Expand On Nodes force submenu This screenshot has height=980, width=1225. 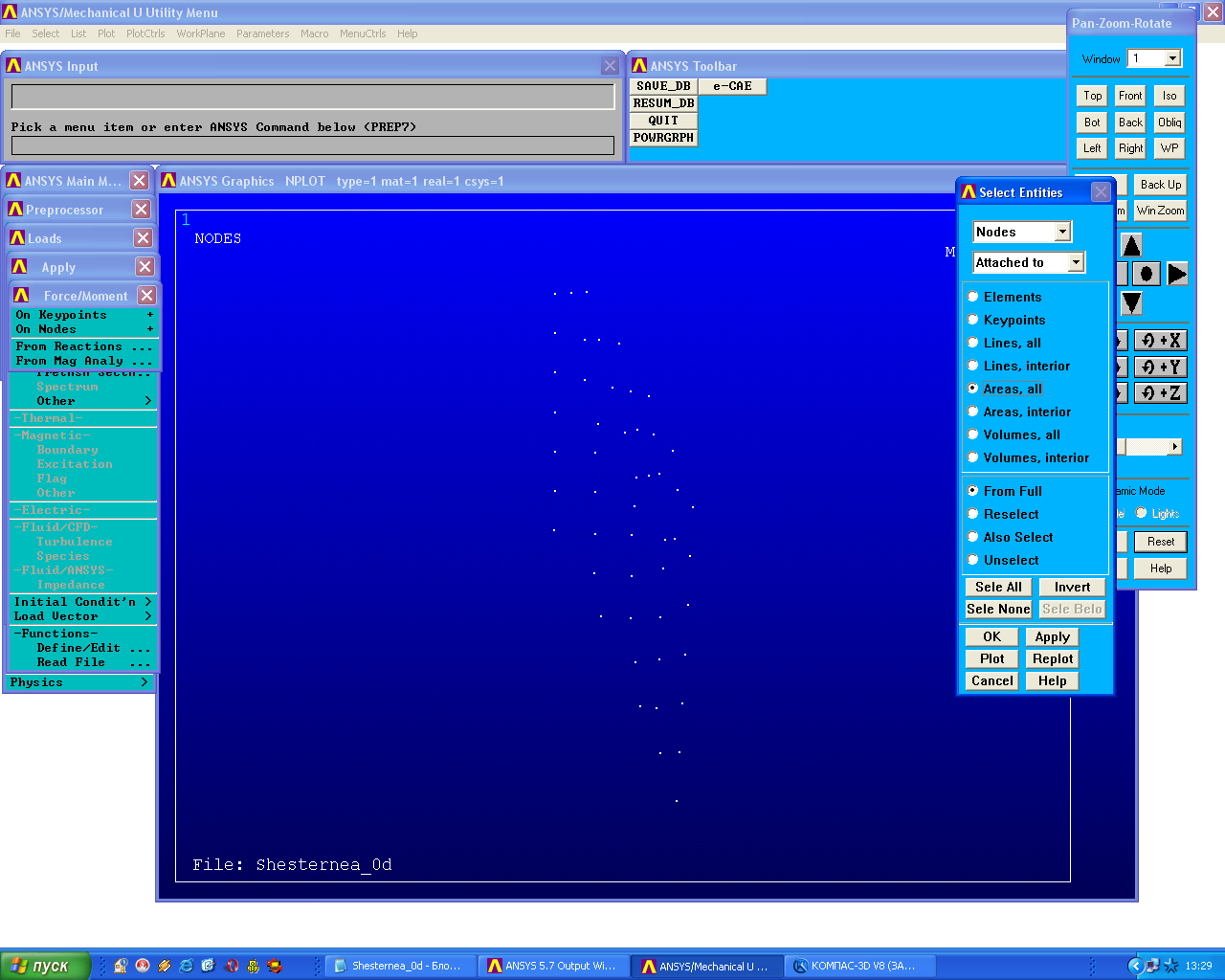pos(85,329)
